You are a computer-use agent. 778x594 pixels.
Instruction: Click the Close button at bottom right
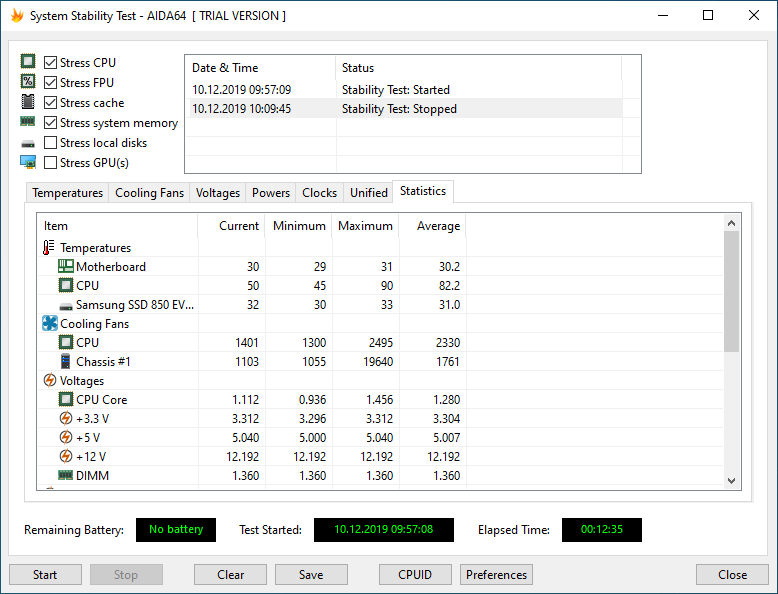pos(732,575)
